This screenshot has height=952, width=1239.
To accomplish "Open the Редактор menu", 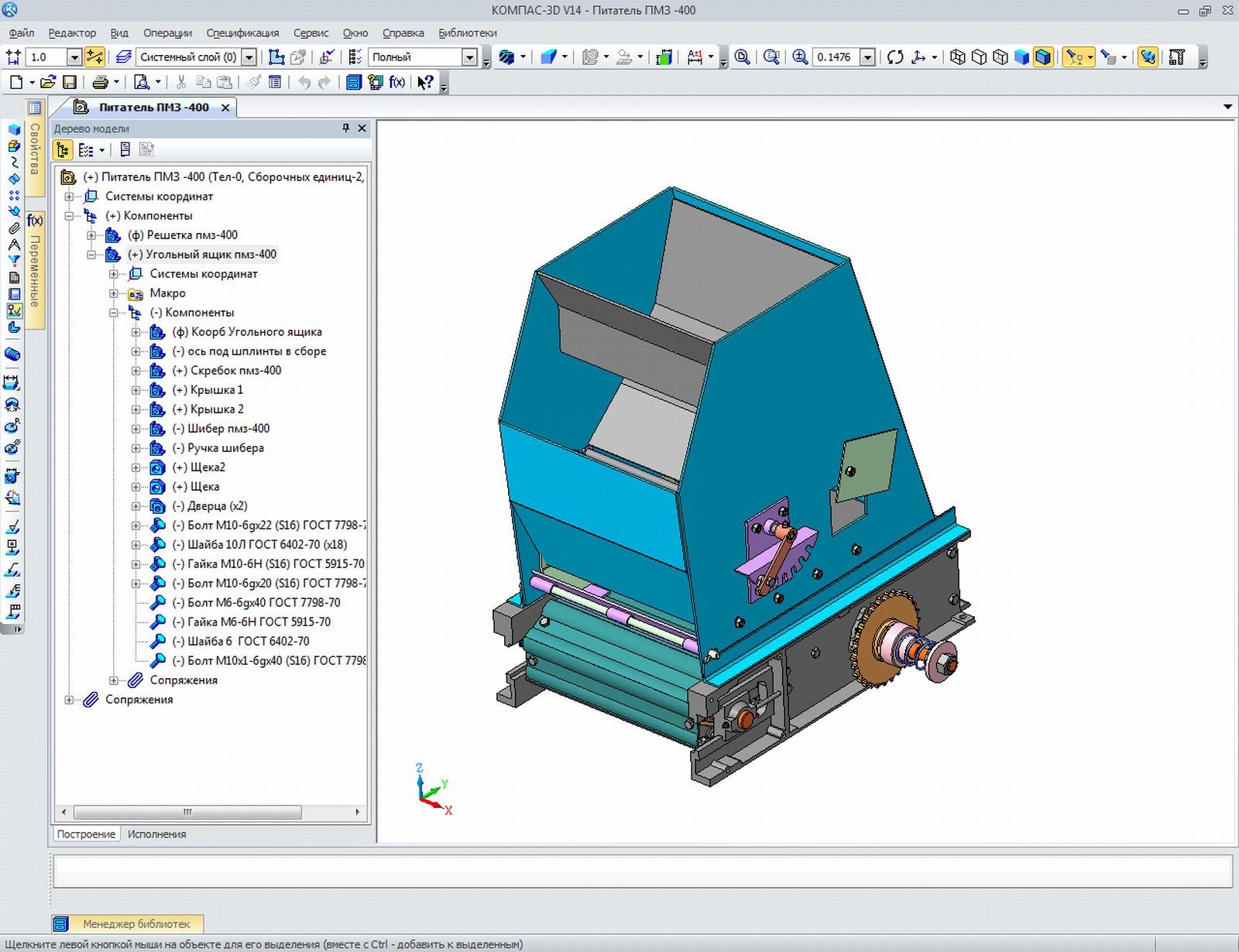I will pyautogui.click(x=72, y=33).
